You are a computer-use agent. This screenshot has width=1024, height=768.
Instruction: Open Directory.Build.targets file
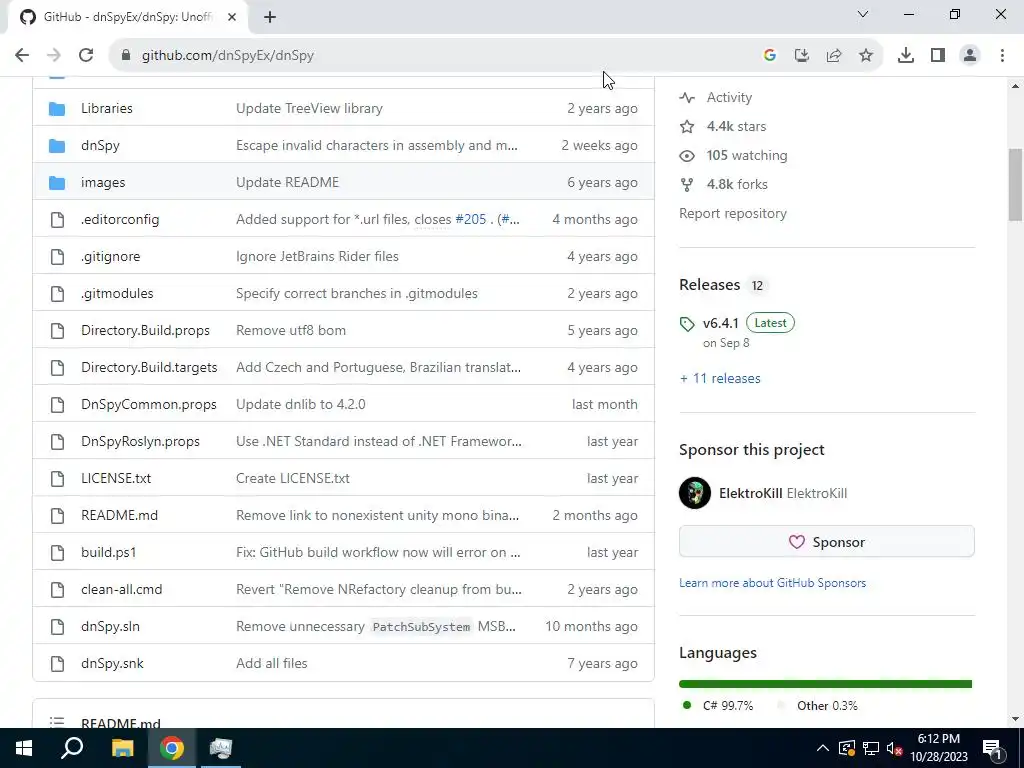pyautogui.click(x=149, y=367)
